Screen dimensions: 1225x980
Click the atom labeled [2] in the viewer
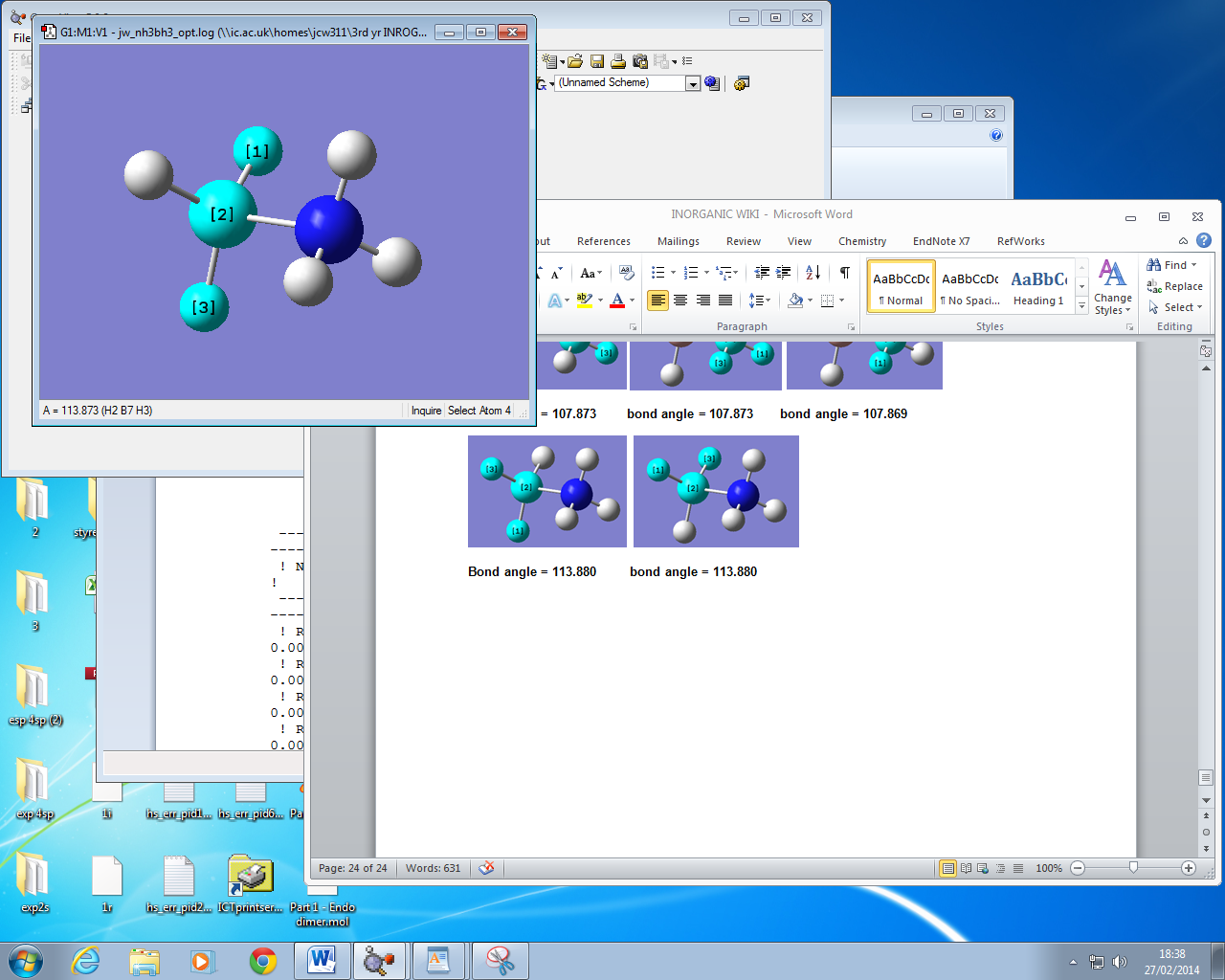point(222,214)
